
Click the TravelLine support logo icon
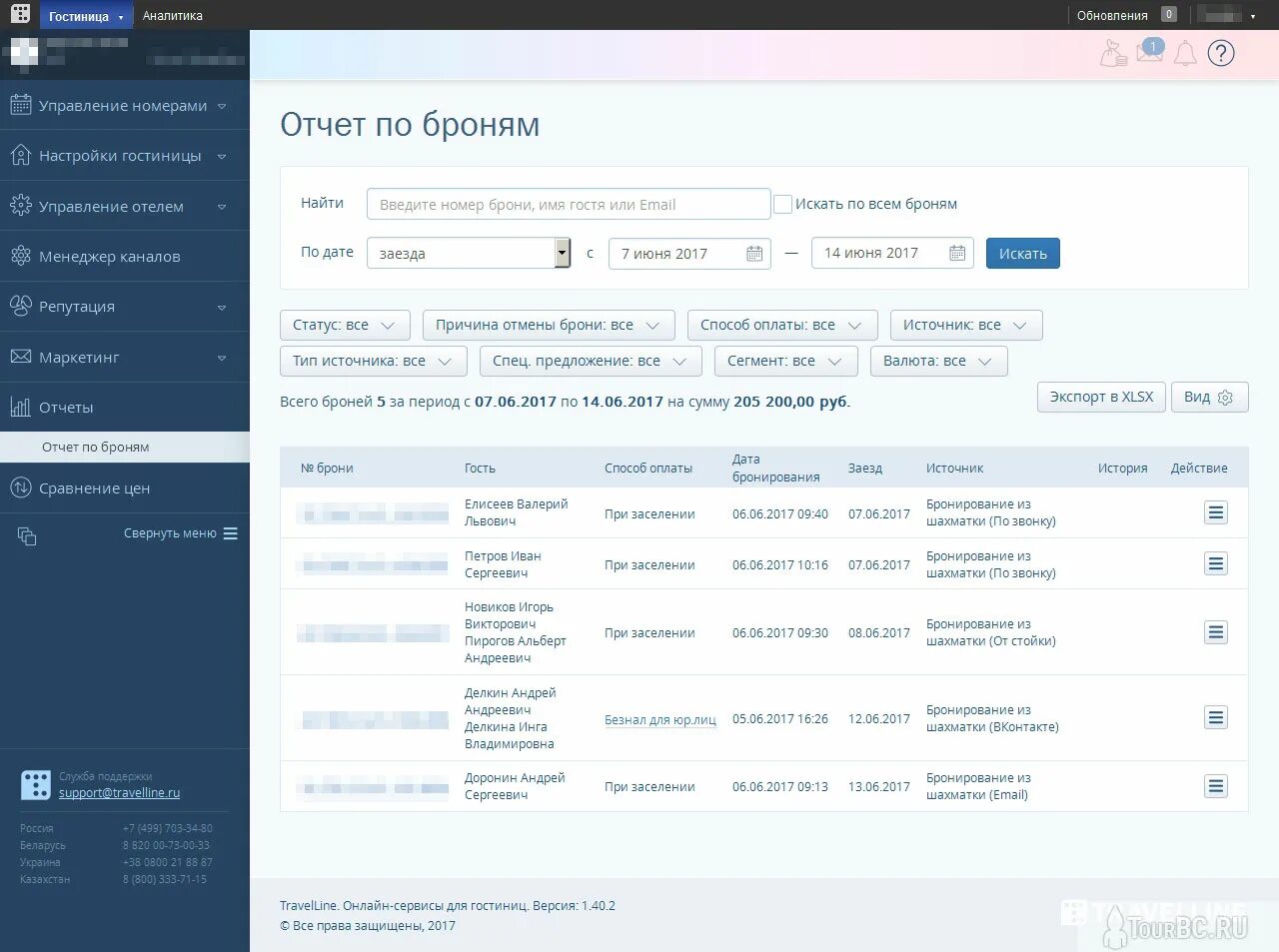click(x=36, y=785)
